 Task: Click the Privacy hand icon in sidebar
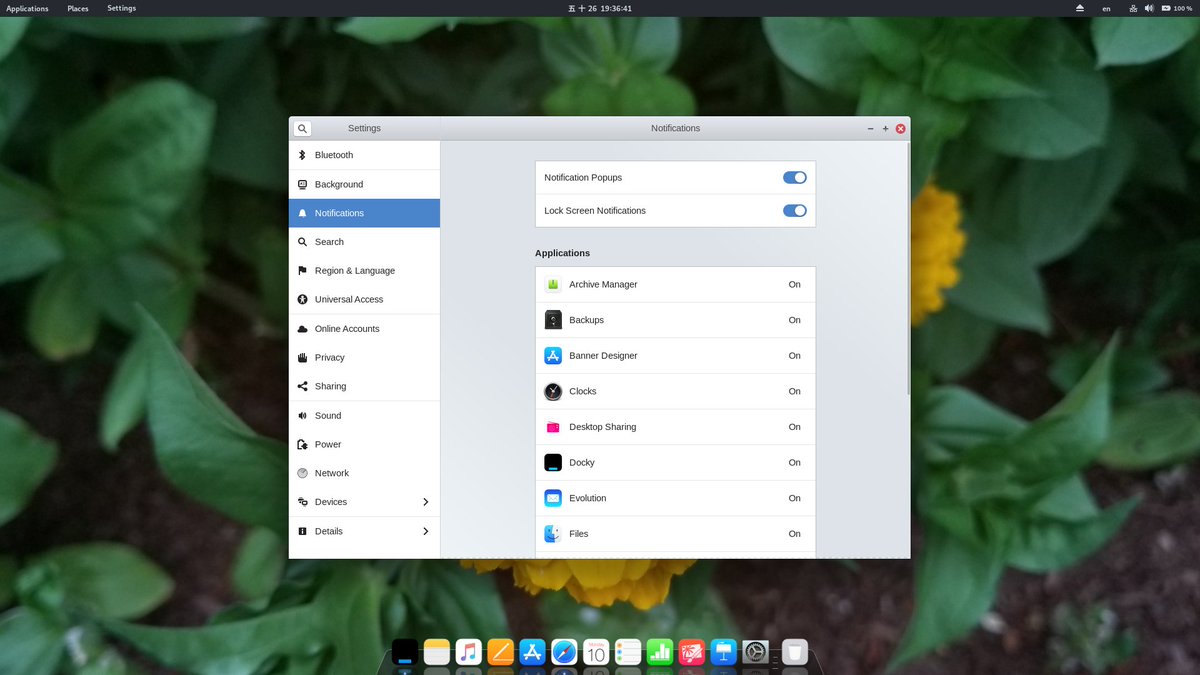tap(302, 357)
